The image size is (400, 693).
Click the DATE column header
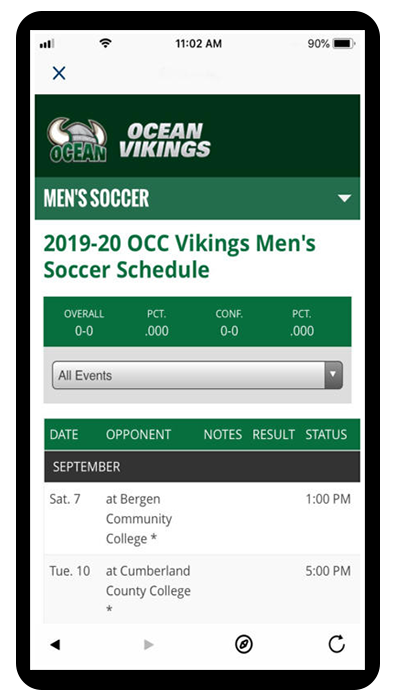point(64,434)
